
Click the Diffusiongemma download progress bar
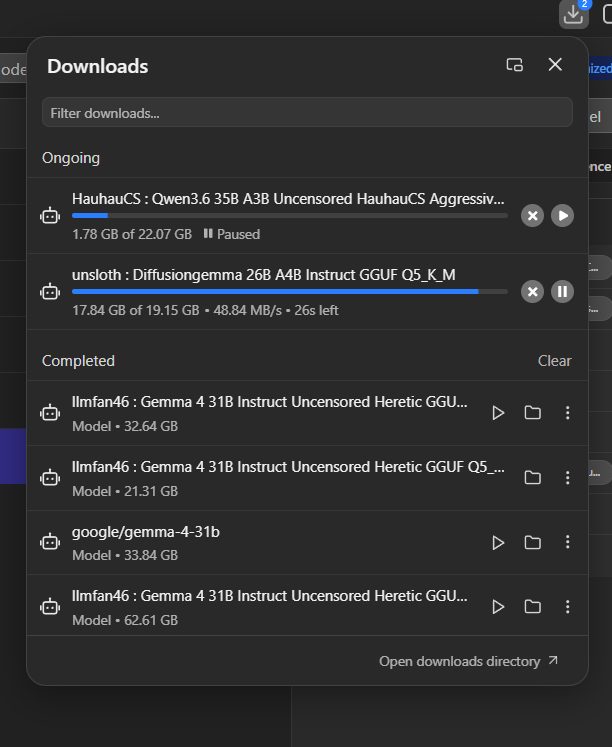[x=290, y=292]
